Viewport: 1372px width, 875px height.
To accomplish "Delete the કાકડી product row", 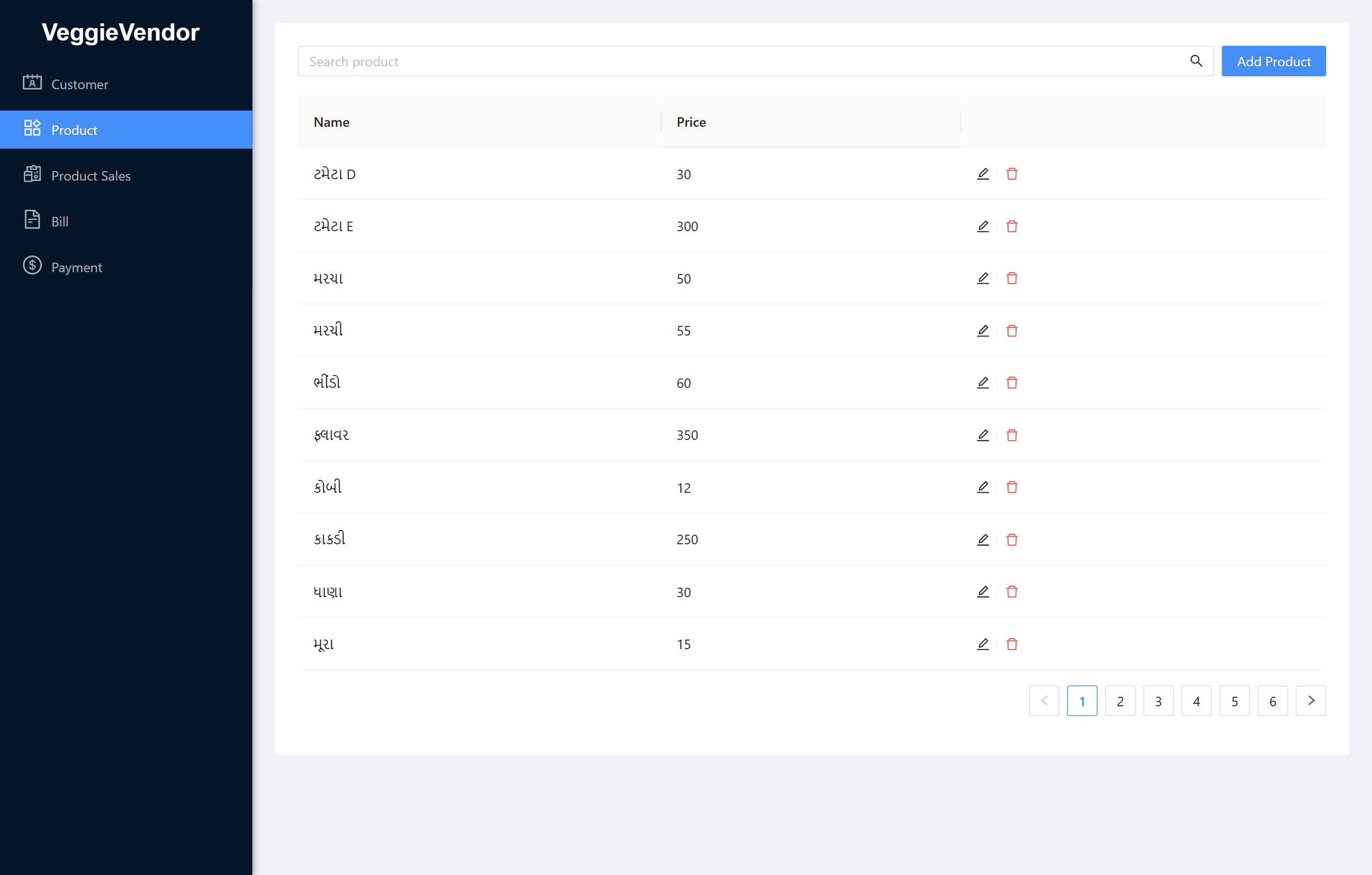I will tap(1012, 539).
